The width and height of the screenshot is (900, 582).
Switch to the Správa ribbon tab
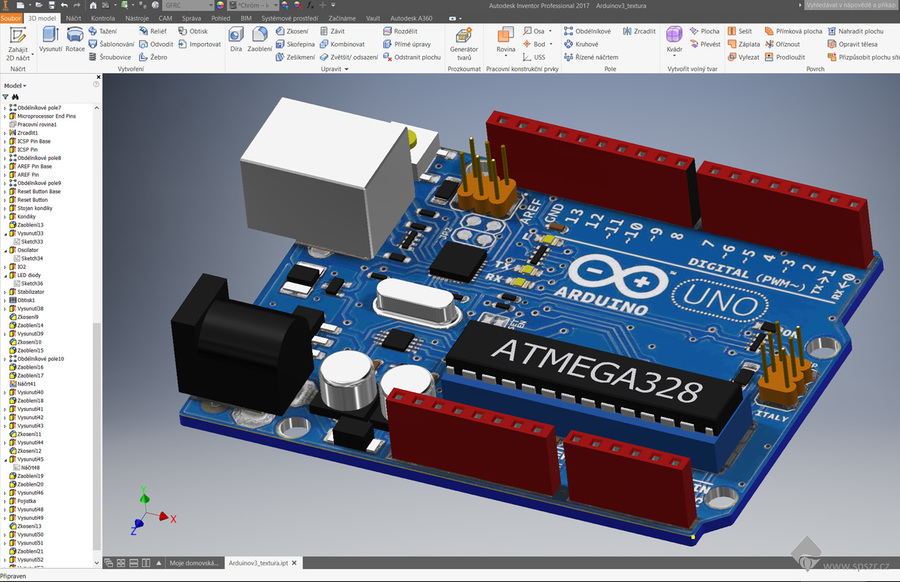[191, 18]
